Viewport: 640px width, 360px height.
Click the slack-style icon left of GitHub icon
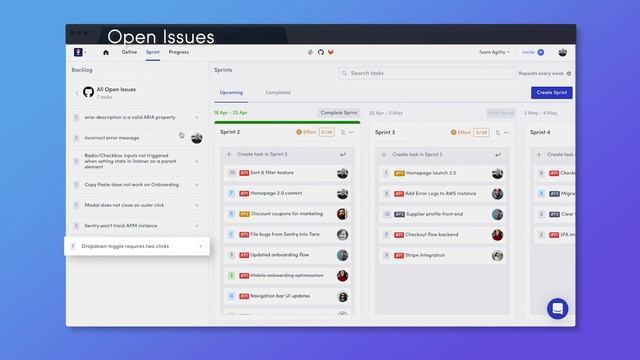coord(311,52)
